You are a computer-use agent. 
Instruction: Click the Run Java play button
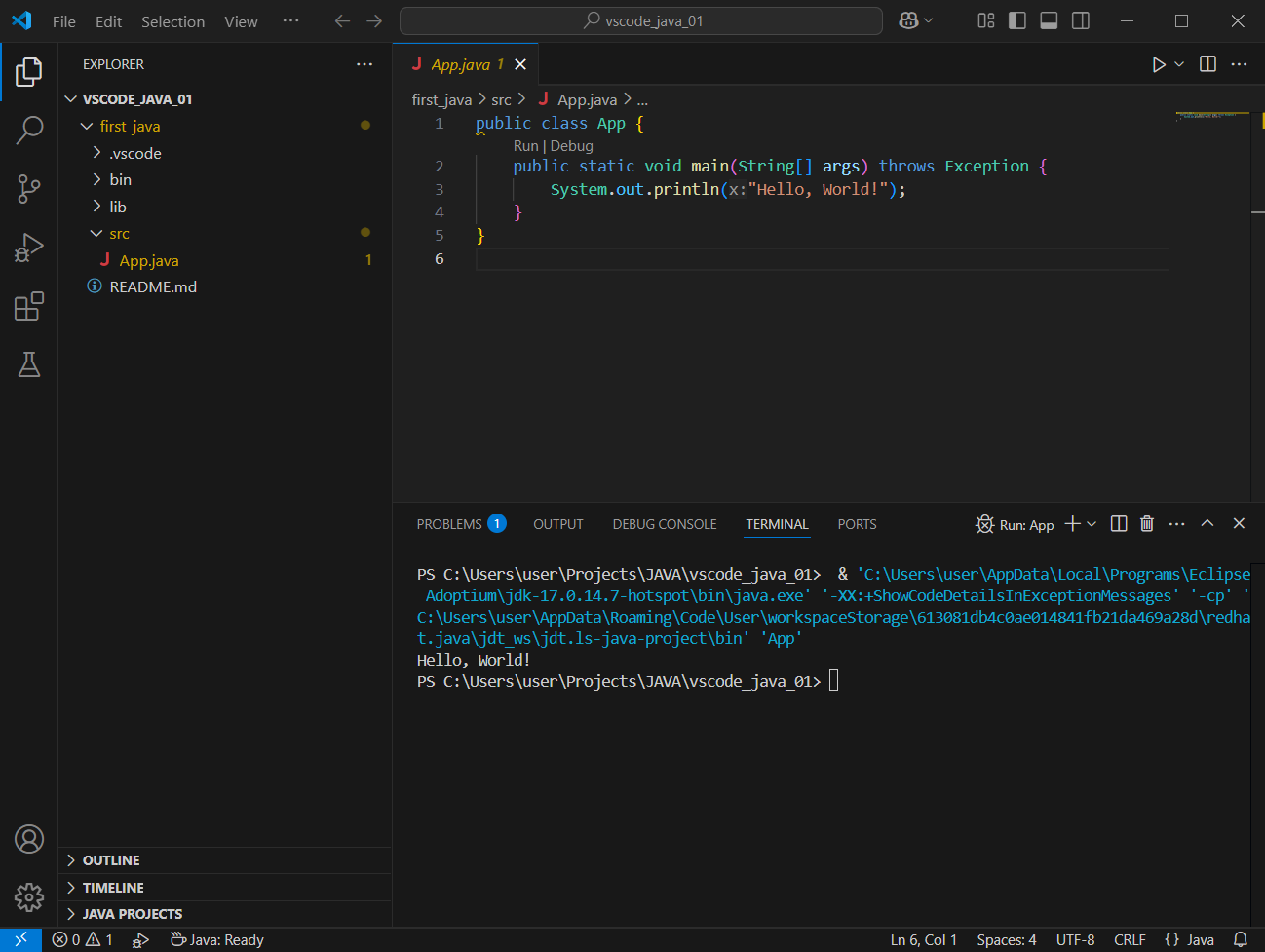pyautogui.click(x=1159, y=64)
